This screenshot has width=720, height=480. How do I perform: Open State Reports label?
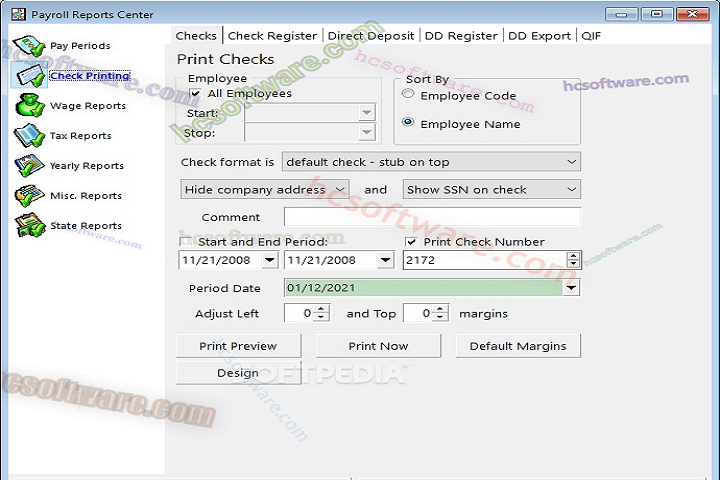86,226
